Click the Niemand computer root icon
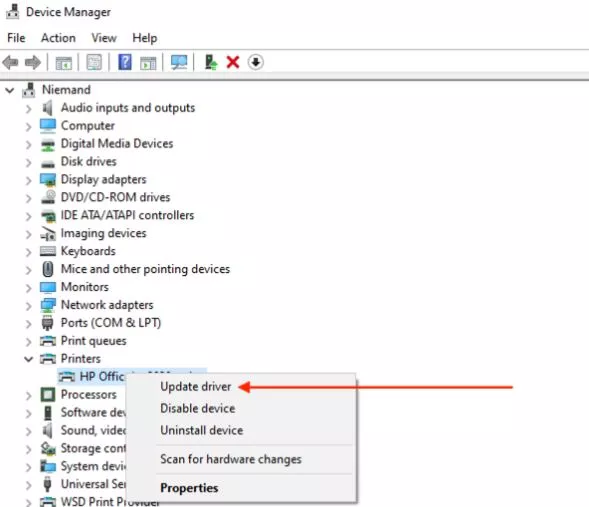The height and width of the screenshot is (507, 589). (29, 90)
